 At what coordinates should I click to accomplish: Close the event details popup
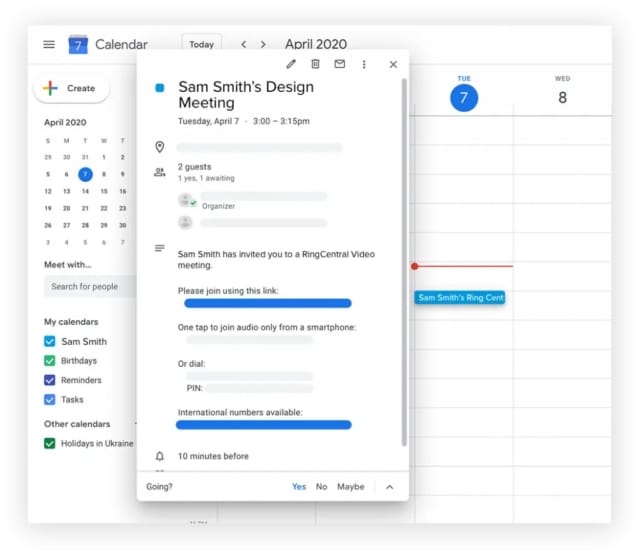click(x=393, y=64)
